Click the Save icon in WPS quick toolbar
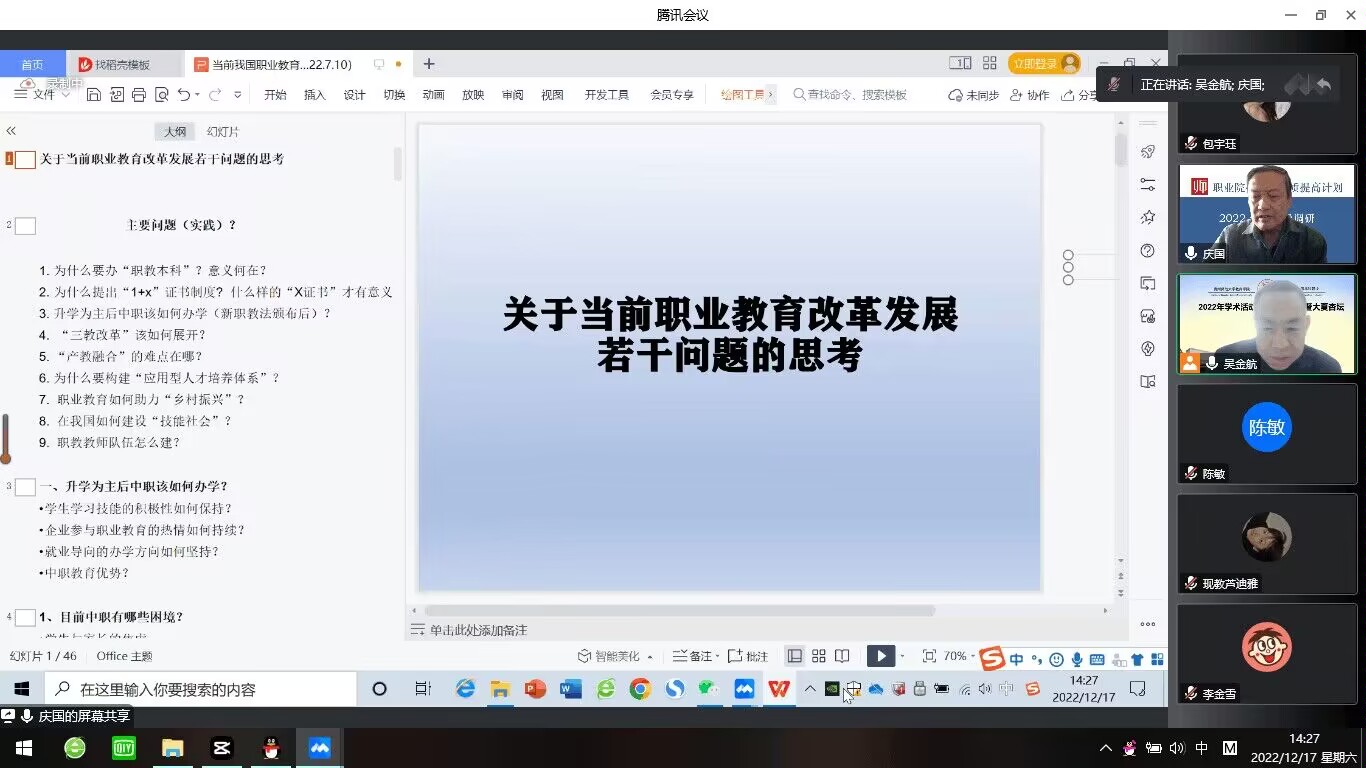The height and width of the screenshot is (768, 1366). click(x=94, y=95)
